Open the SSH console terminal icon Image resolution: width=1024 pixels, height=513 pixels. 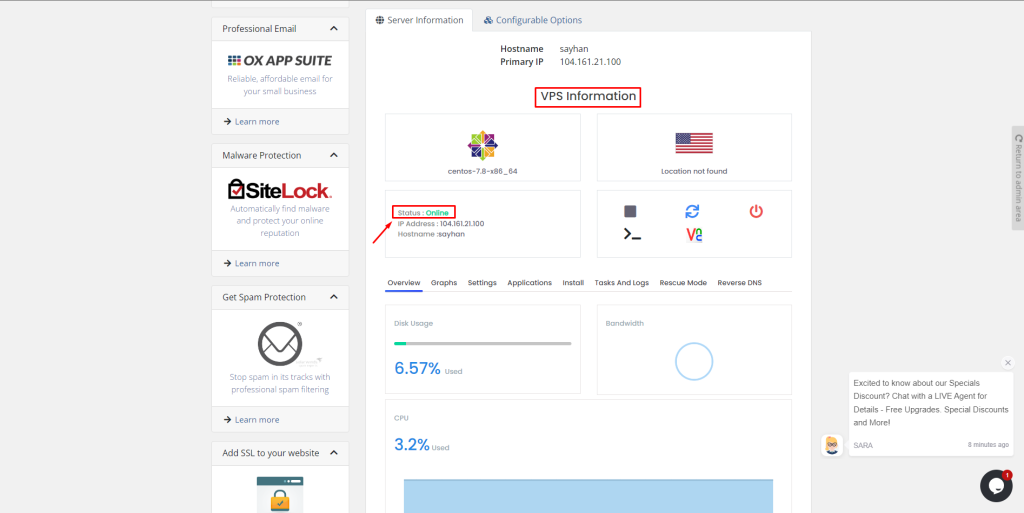[631, 234]
